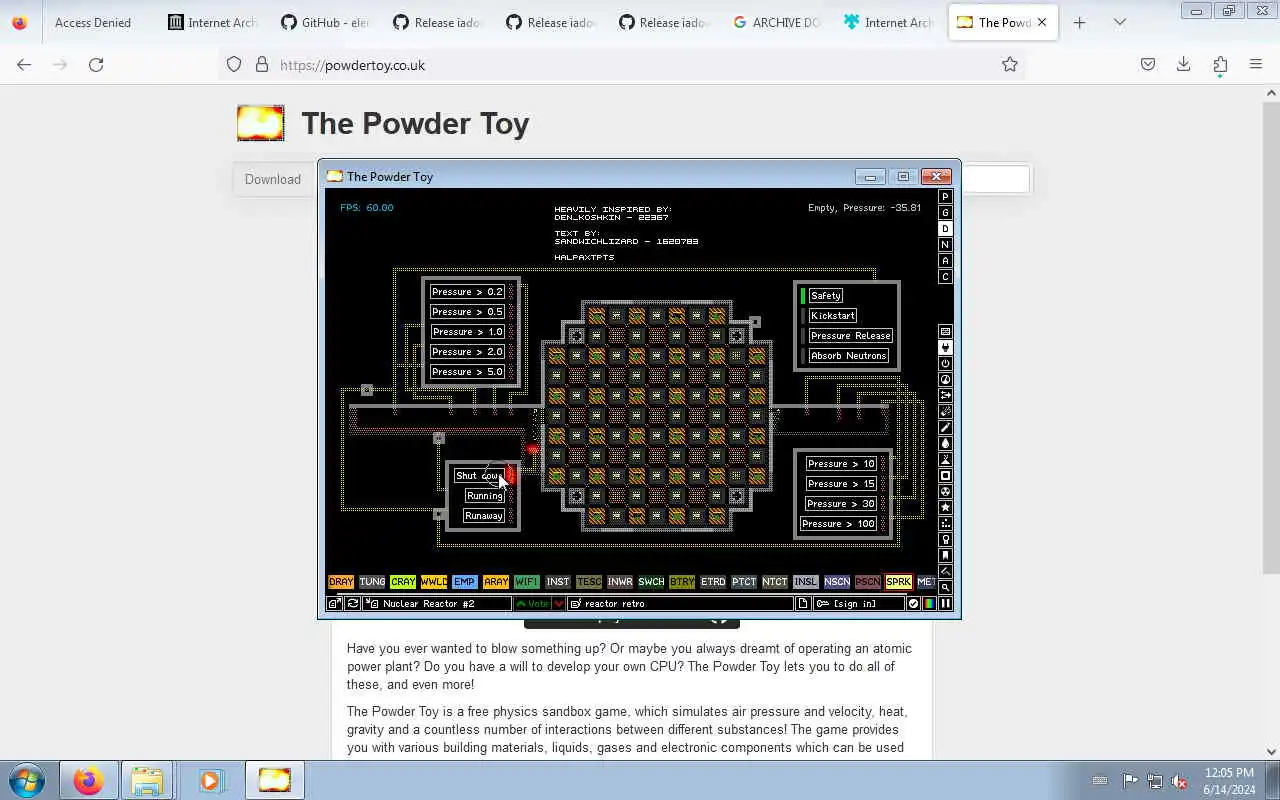Upvote the save with Vote arrow

click(x=533, y=604)
